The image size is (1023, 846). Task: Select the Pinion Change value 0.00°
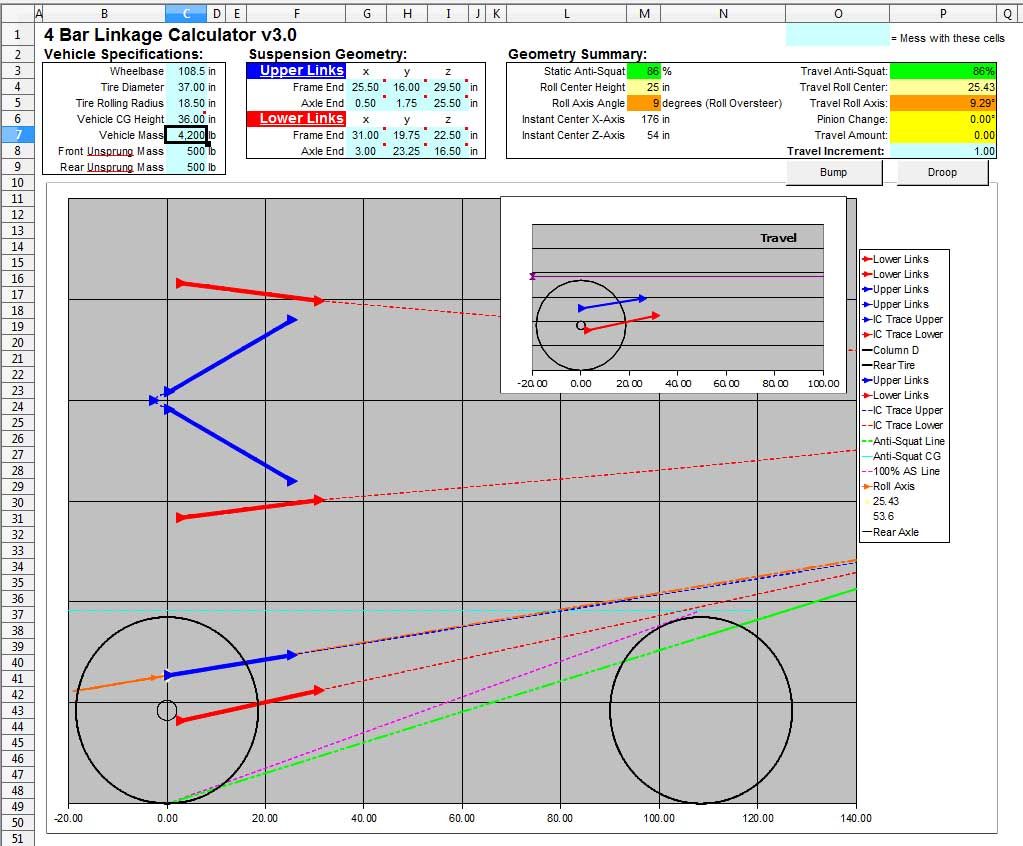point(943,119)
